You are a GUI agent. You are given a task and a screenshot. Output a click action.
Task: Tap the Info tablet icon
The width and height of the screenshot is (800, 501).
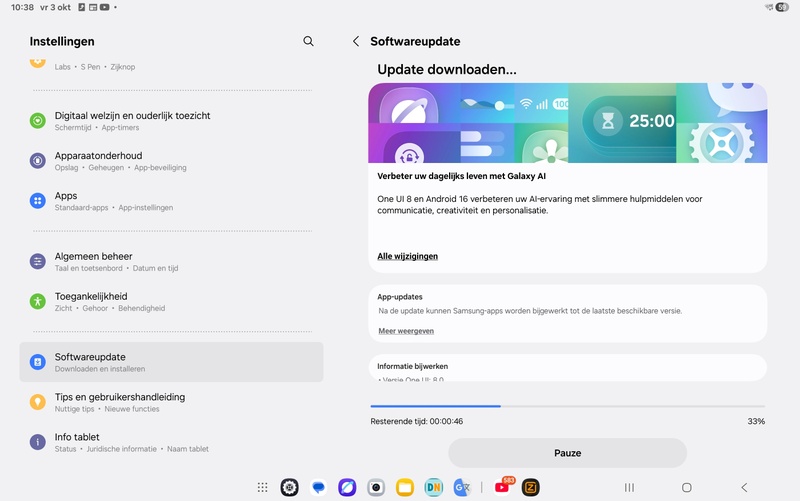[x=38, y=442]
